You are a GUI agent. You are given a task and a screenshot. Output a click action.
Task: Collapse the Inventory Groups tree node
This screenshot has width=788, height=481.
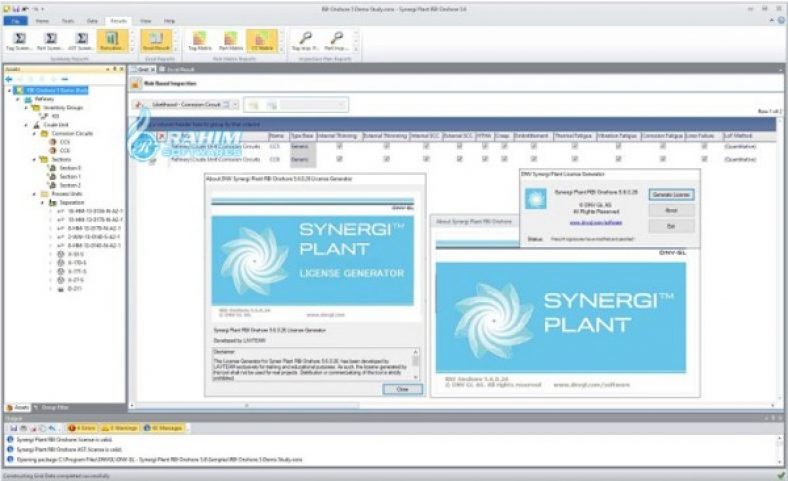point(26,108)
